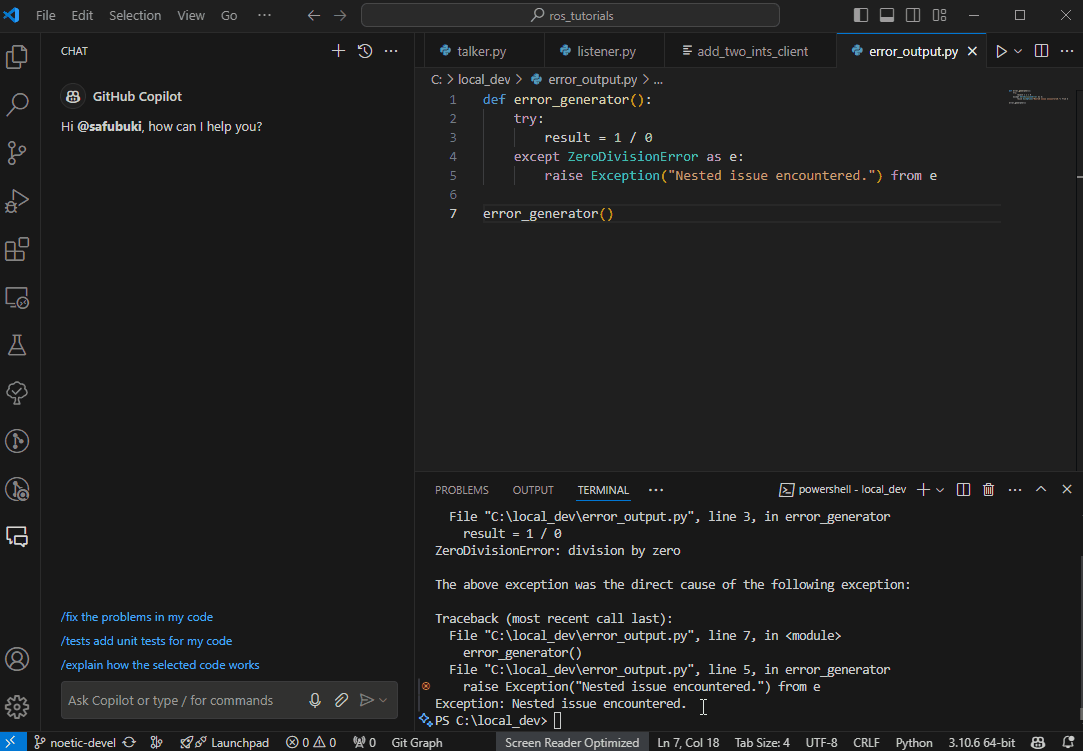Go back with navigation arrow
The width and height of the screenshot is (1083, 751).
pos(314,15)
